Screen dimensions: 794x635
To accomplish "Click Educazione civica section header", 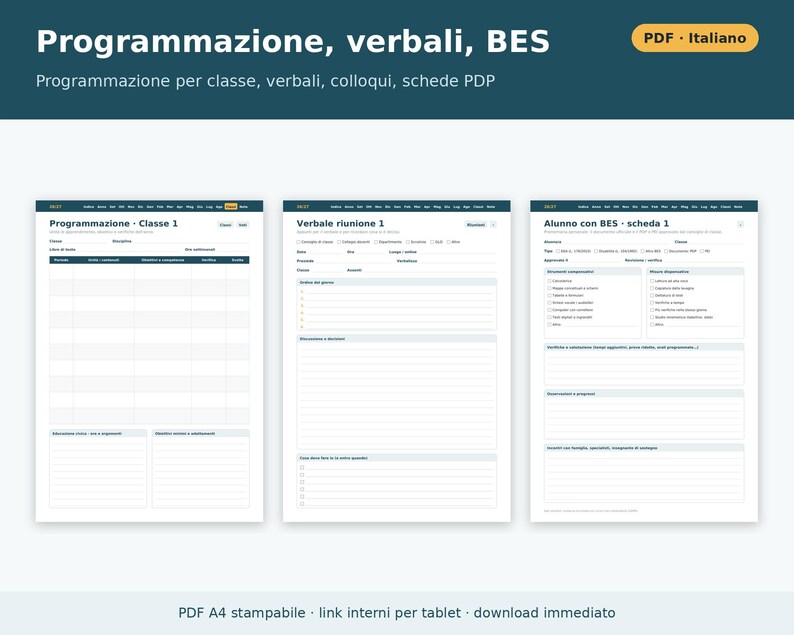I will (x=98, y=433).
